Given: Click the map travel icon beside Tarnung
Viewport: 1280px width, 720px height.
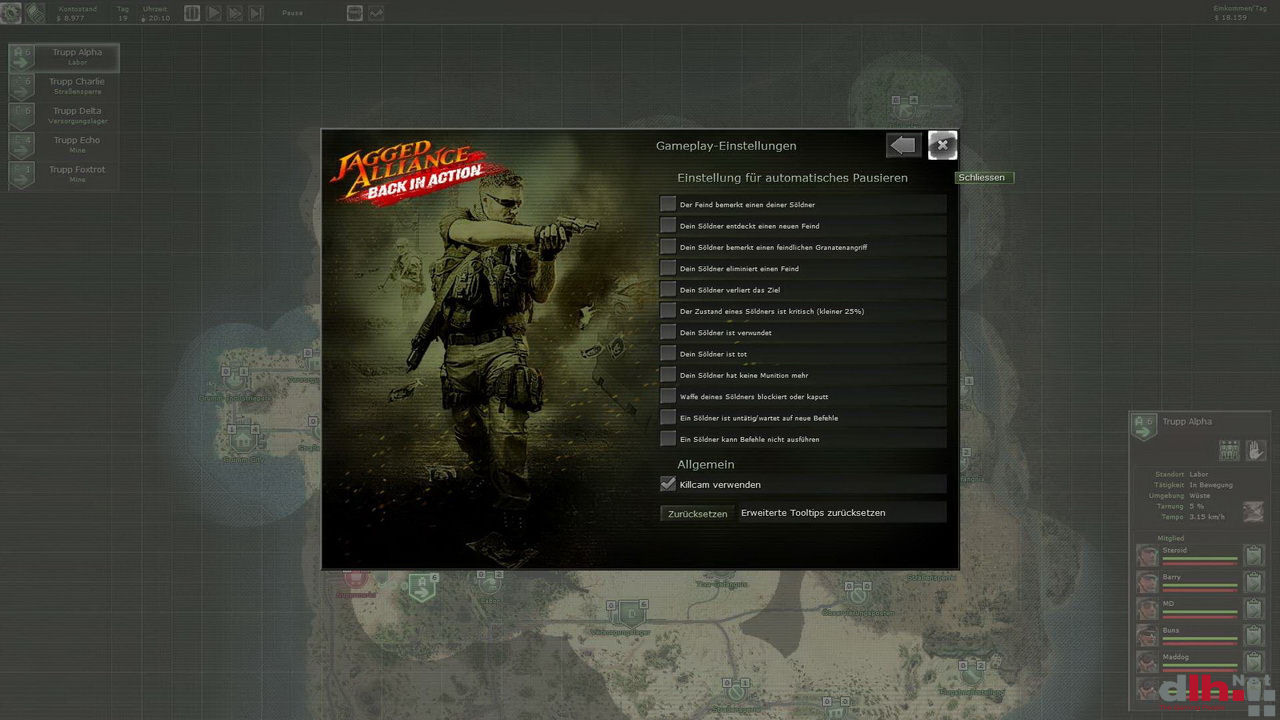Looking at the screenshot, I should [1256, 511].
